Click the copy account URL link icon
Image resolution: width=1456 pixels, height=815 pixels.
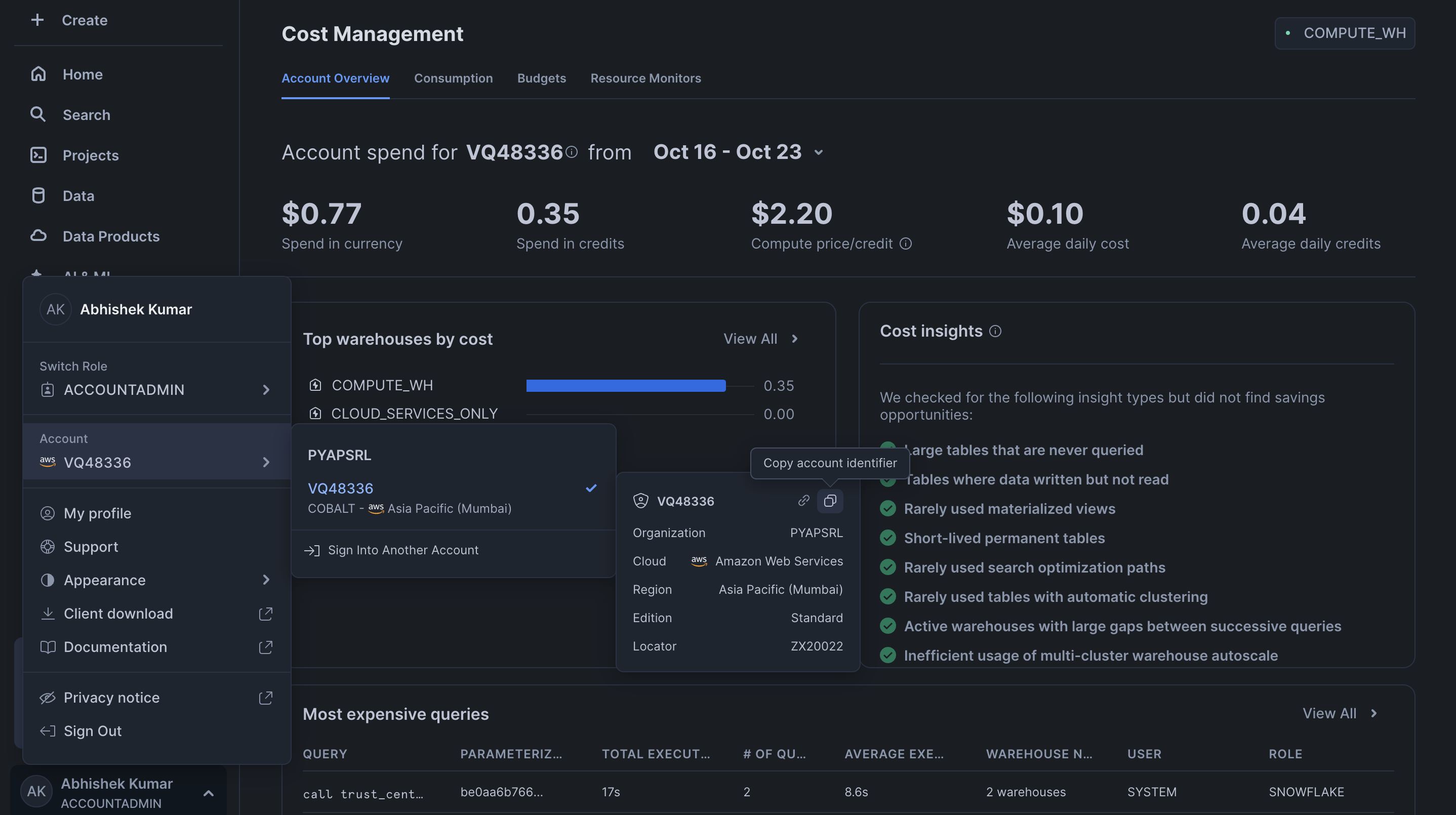(803, 501)
